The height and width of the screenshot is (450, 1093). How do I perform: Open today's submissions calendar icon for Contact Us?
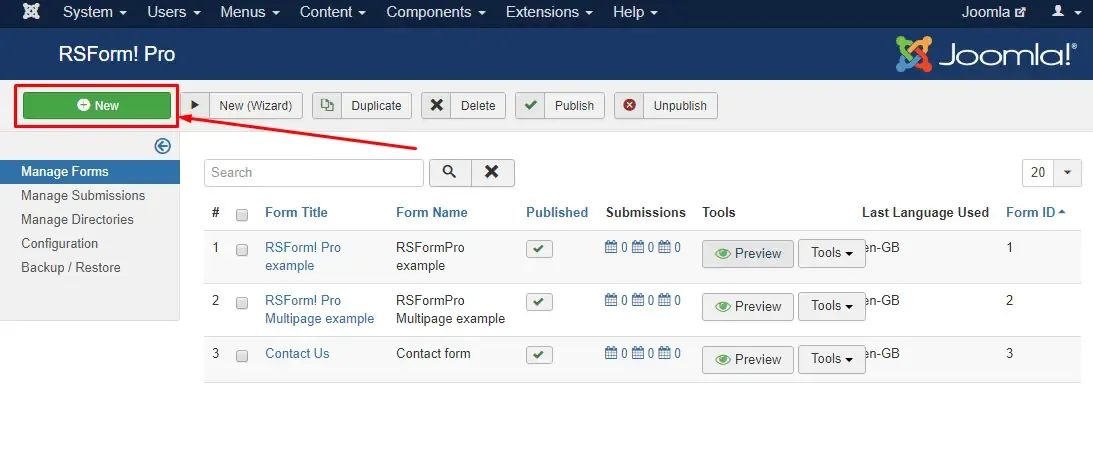click(x=611, y=353)
